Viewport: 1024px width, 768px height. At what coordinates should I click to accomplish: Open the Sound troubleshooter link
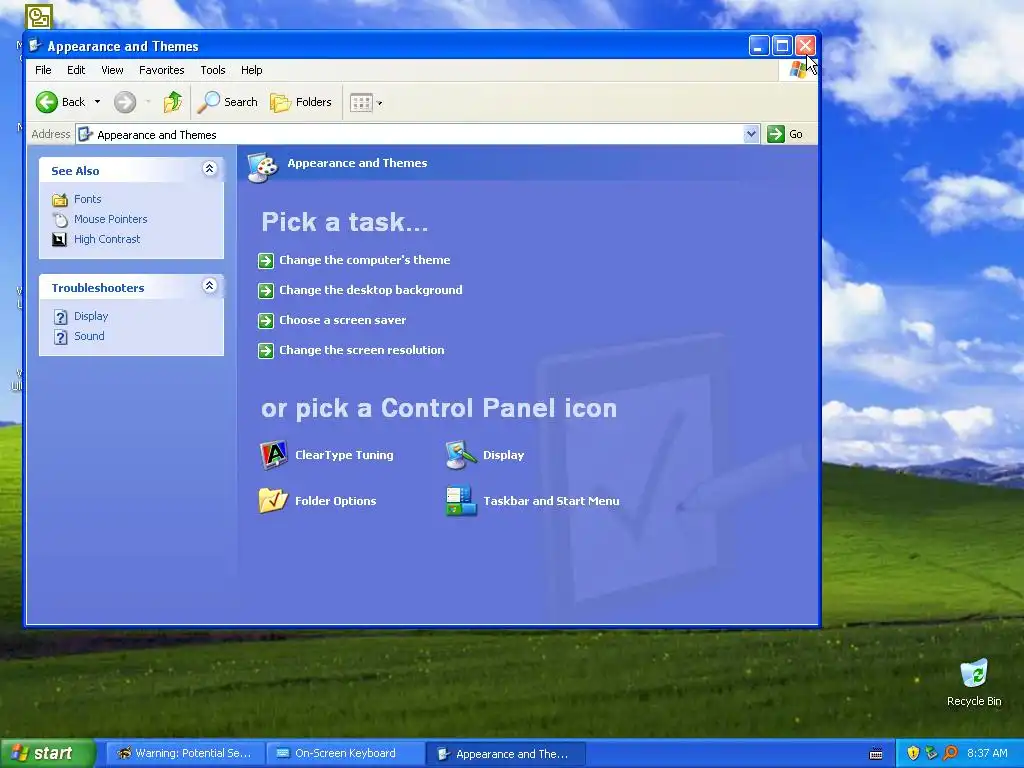click(x=89, y=336)
